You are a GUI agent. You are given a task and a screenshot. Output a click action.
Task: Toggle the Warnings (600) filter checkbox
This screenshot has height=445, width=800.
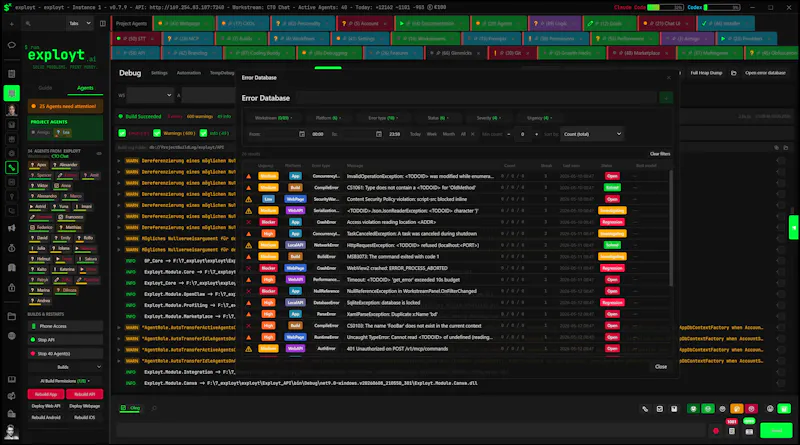(x=157, y=133)
